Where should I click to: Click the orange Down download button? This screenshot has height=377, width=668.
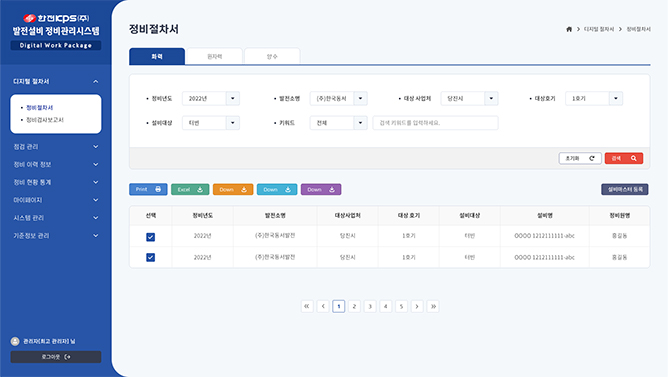pos(233,189)
